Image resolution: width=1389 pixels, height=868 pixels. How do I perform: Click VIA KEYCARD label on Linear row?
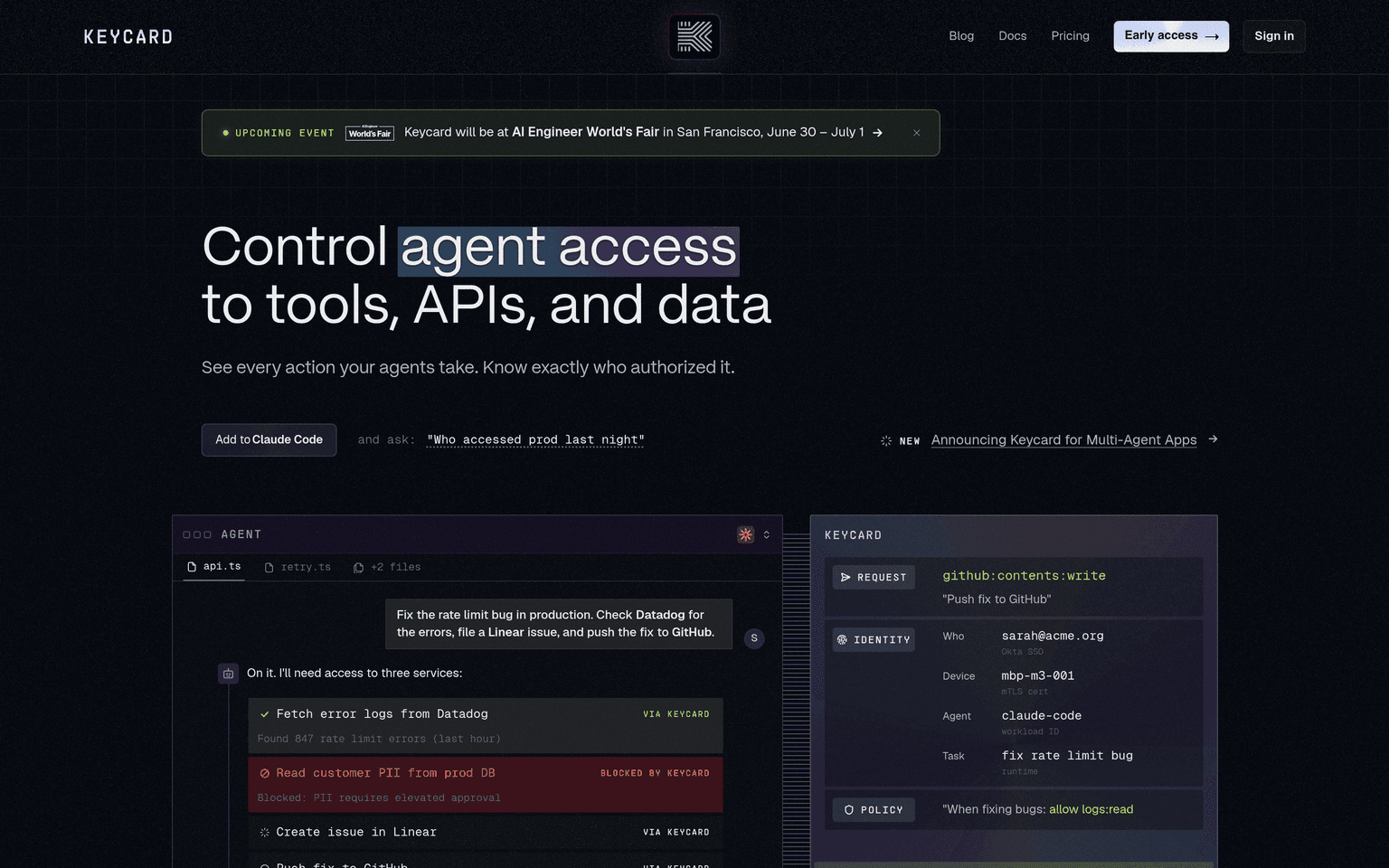[x=676, y=832]
